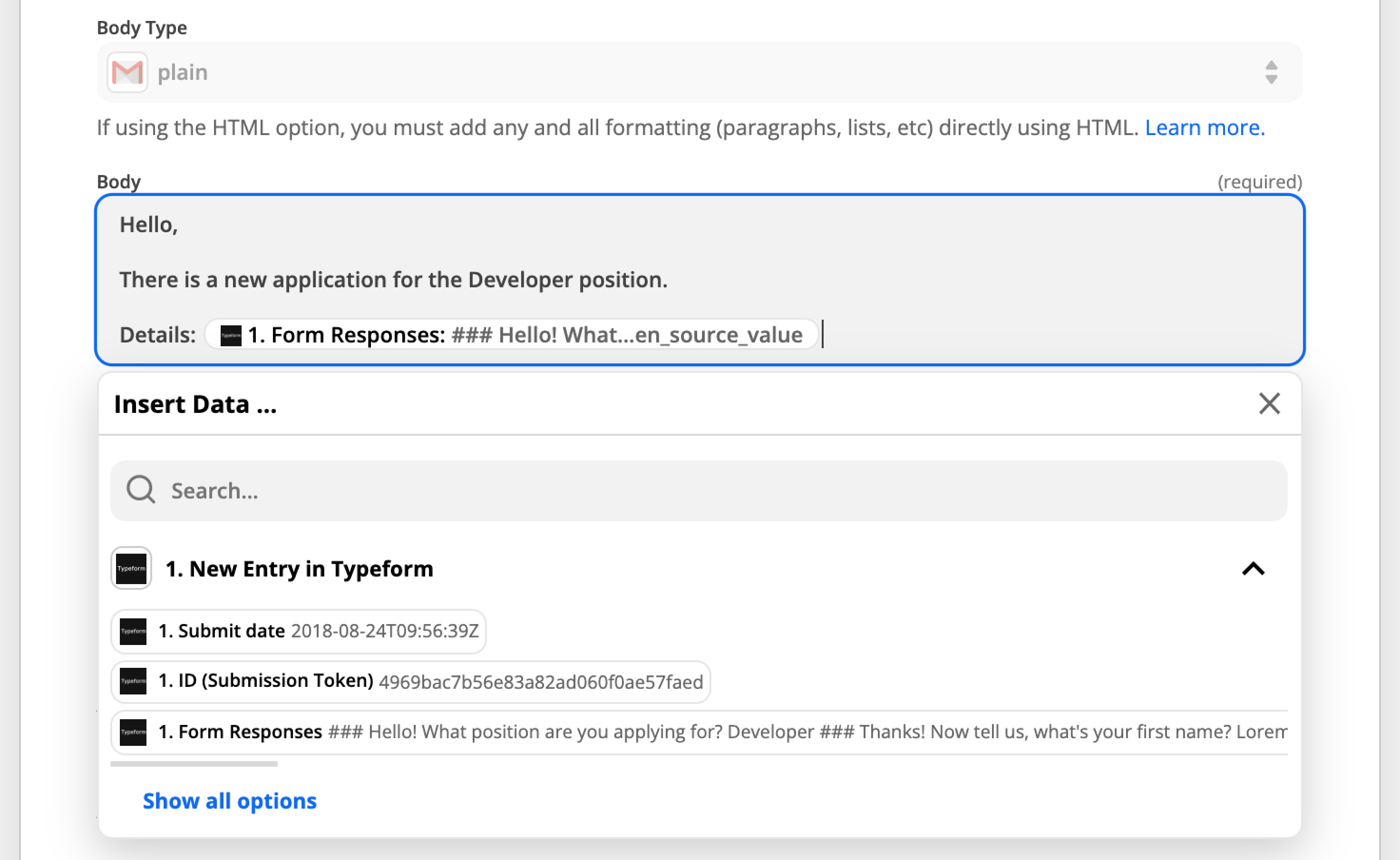This screenshot has height=860, width=1400.
Task: Click the magnifying glass search icon
Action: (140, 490)
